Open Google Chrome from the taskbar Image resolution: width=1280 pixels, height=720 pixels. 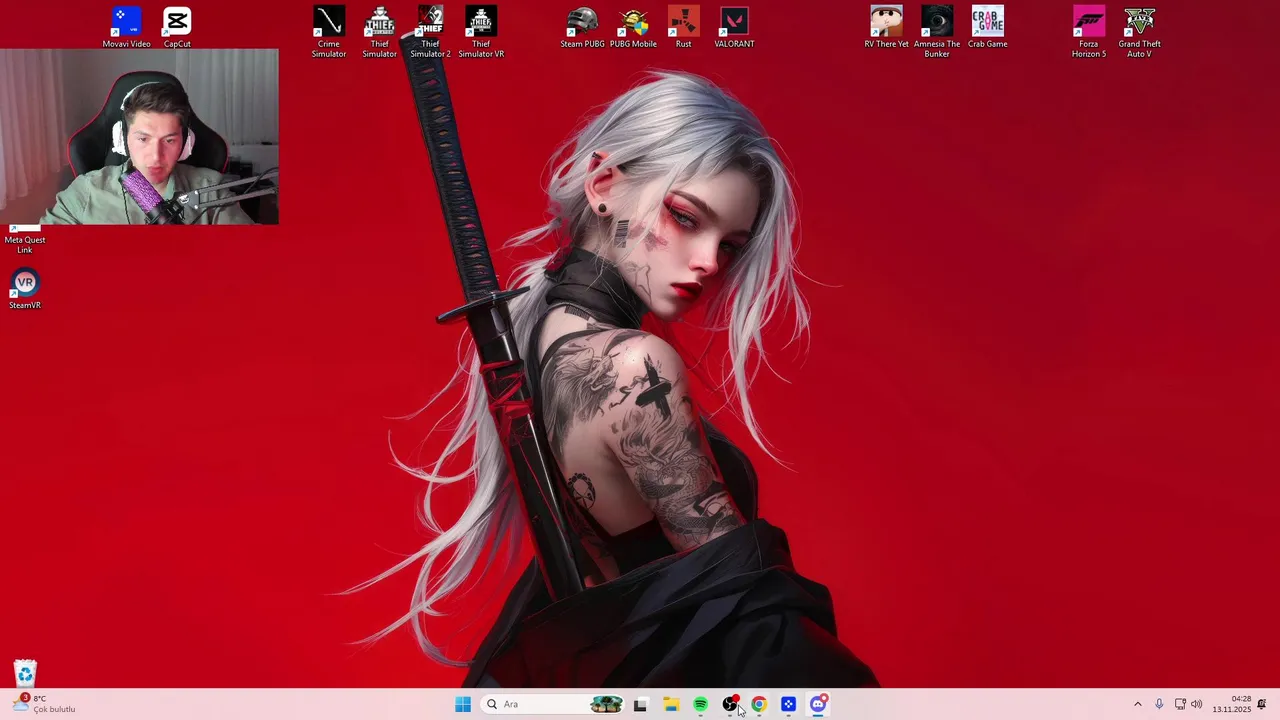point(759,704)
